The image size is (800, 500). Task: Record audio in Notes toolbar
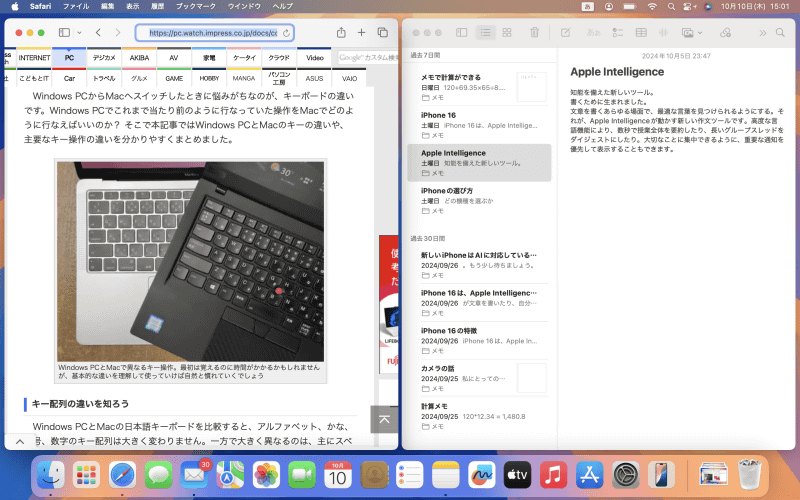click(663, 33)
